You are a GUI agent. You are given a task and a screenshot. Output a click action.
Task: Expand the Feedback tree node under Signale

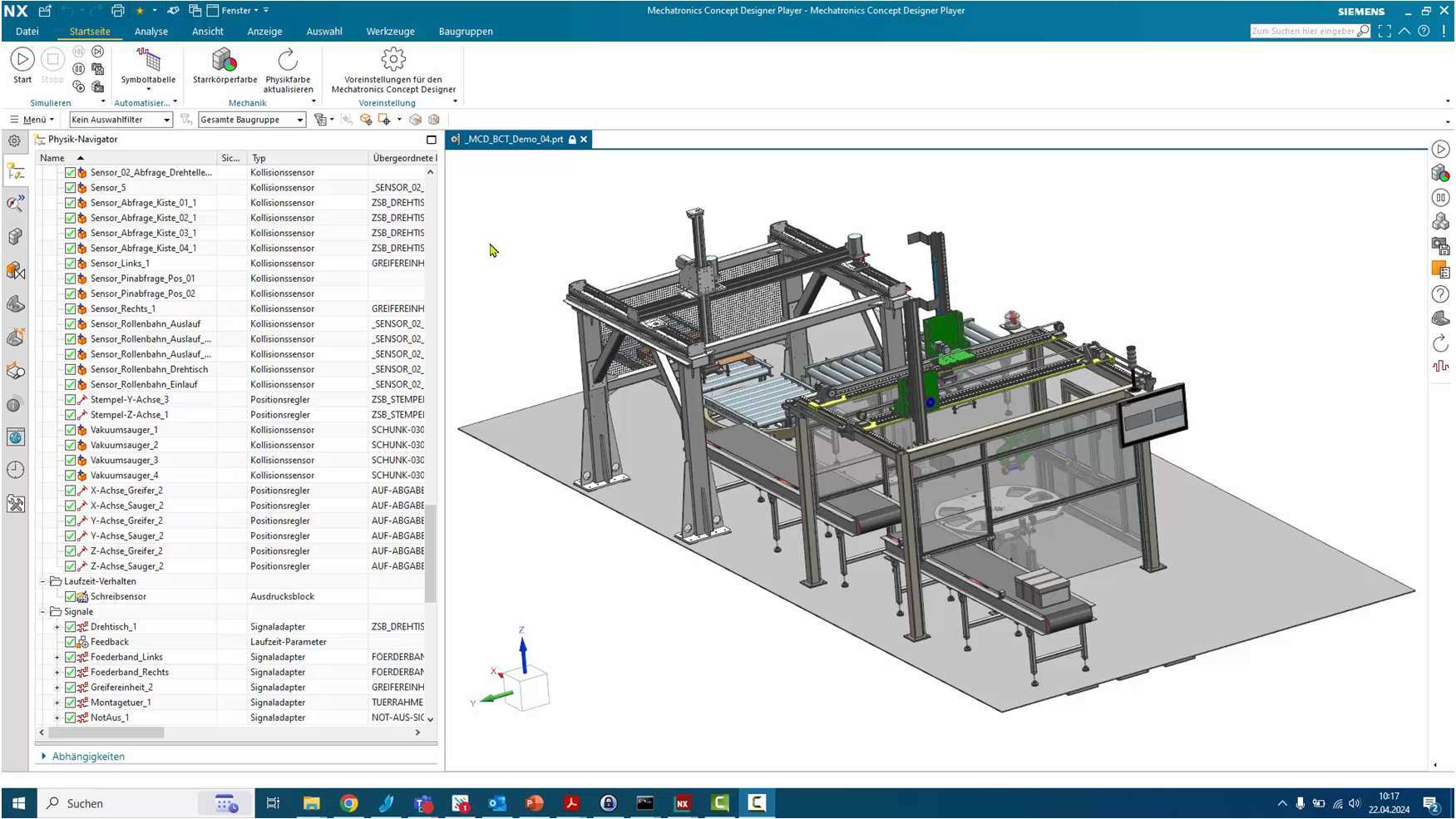58,641
